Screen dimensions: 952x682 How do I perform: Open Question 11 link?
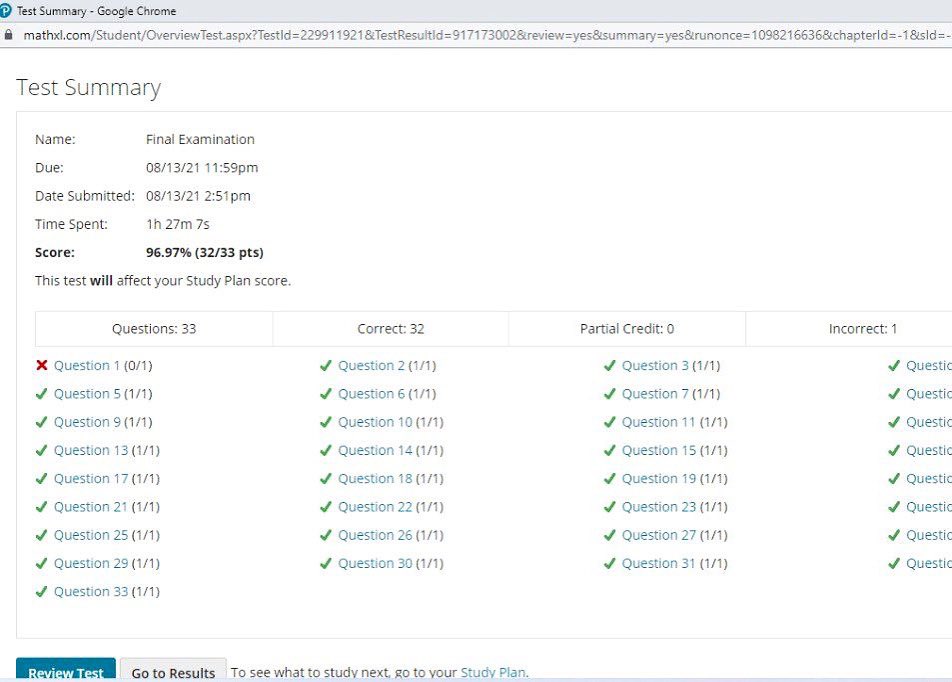coord(659,422)
